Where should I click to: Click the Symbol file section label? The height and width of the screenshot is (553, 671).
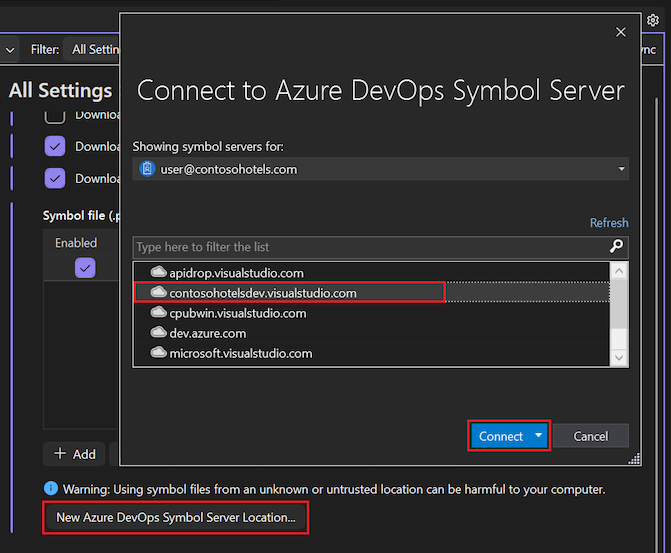[80, 215]
